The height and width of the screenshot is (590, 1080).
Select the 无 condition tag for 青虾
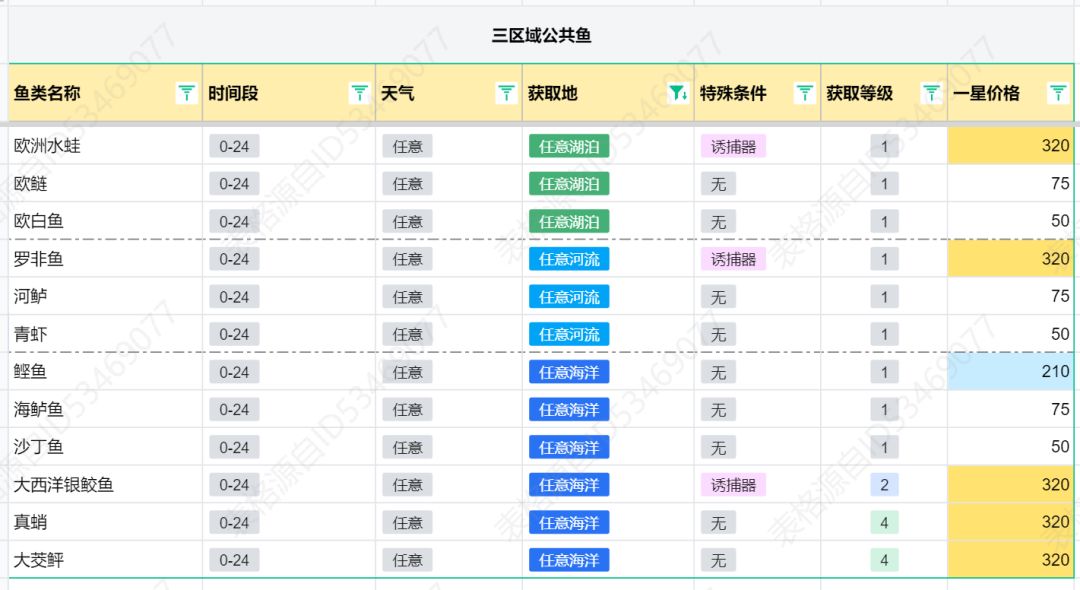point(718,335)
